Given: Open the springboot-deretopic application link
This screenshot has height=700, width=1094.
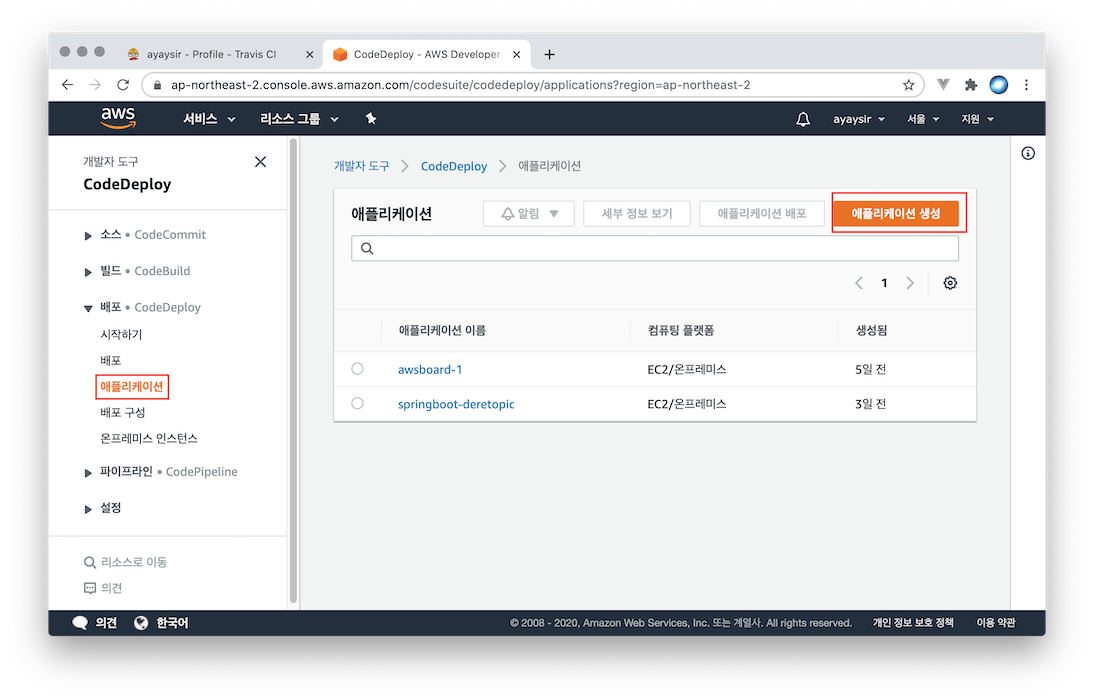Looking at the screenshot, I should click(456, 404).
